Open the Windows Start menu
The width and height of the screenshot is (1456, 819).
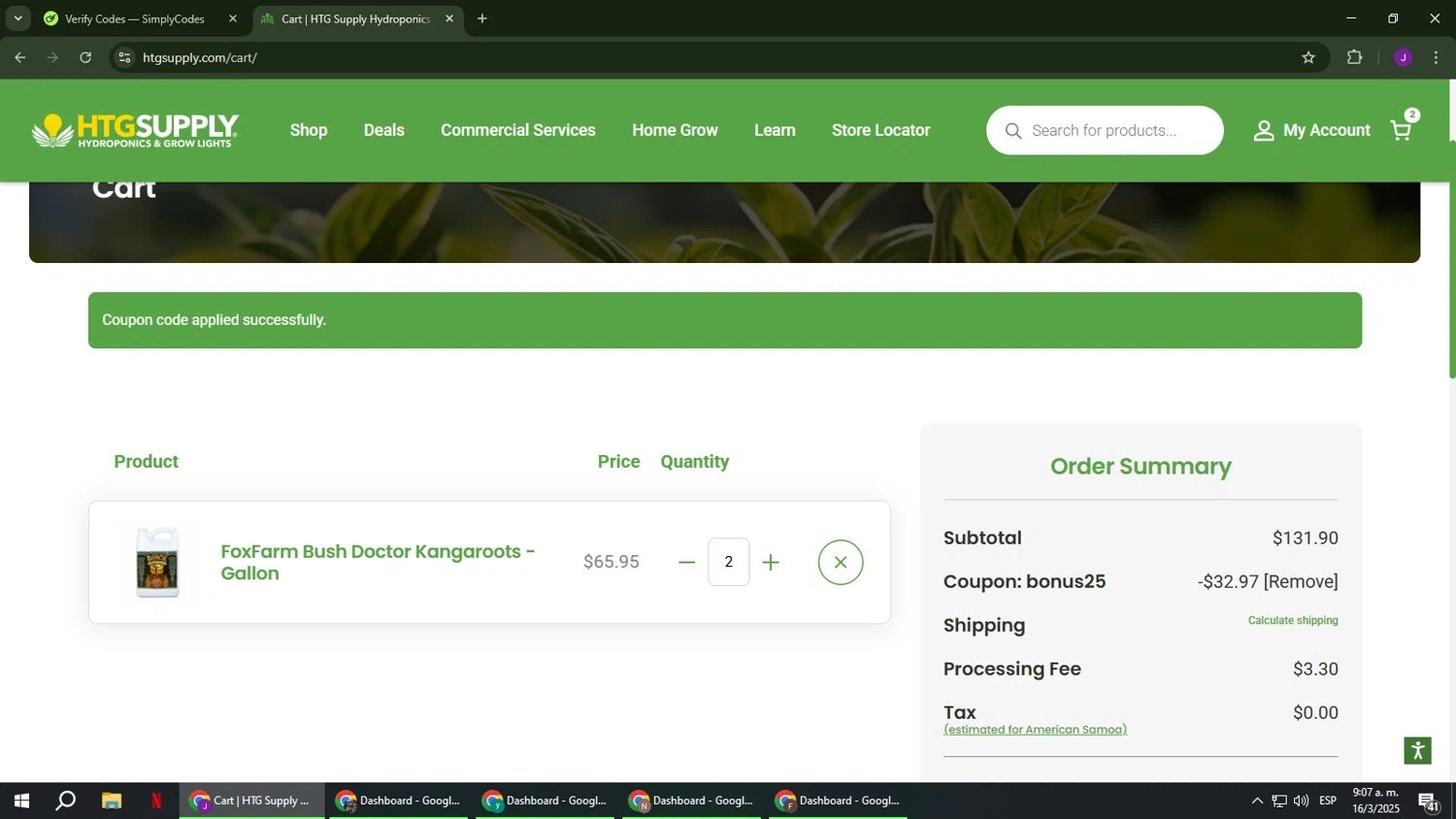click(x=21, y=801)
